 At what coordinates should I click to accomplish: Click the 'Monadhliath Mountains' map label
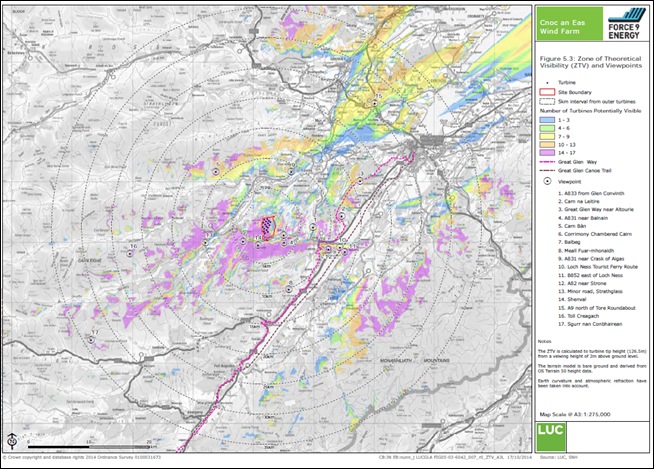pyautogui.click(x=415, y=360)
